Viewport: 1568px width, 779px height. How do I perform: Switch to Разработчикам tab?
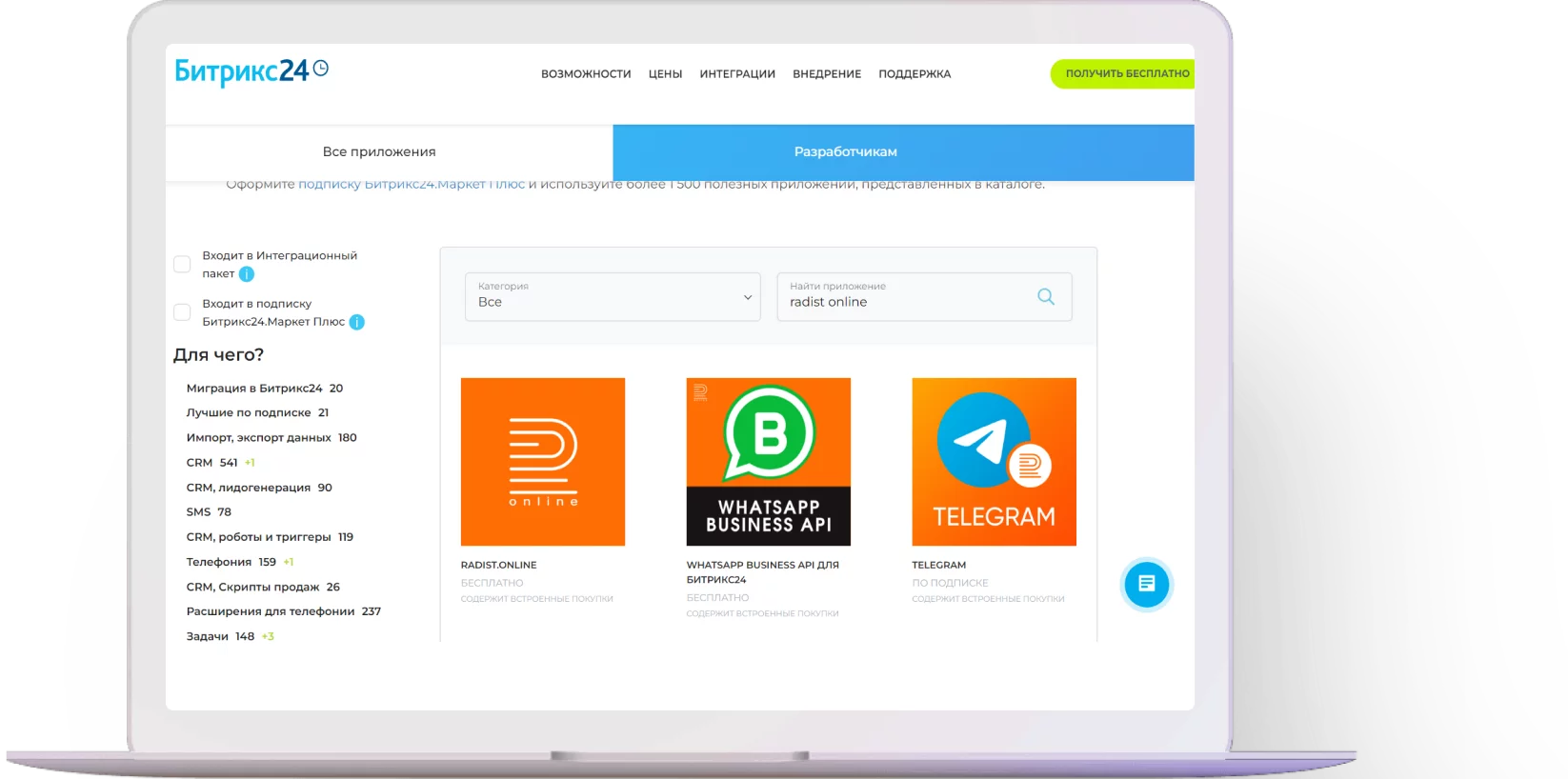coord(903,152)
